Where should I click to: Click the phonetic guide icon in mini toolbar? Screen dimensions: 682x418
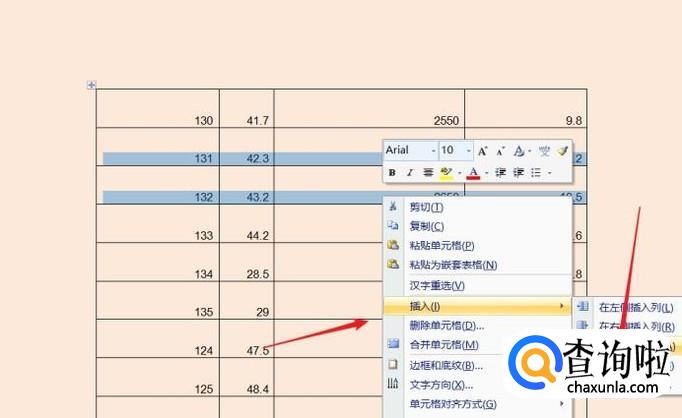(x=544, y=151)
